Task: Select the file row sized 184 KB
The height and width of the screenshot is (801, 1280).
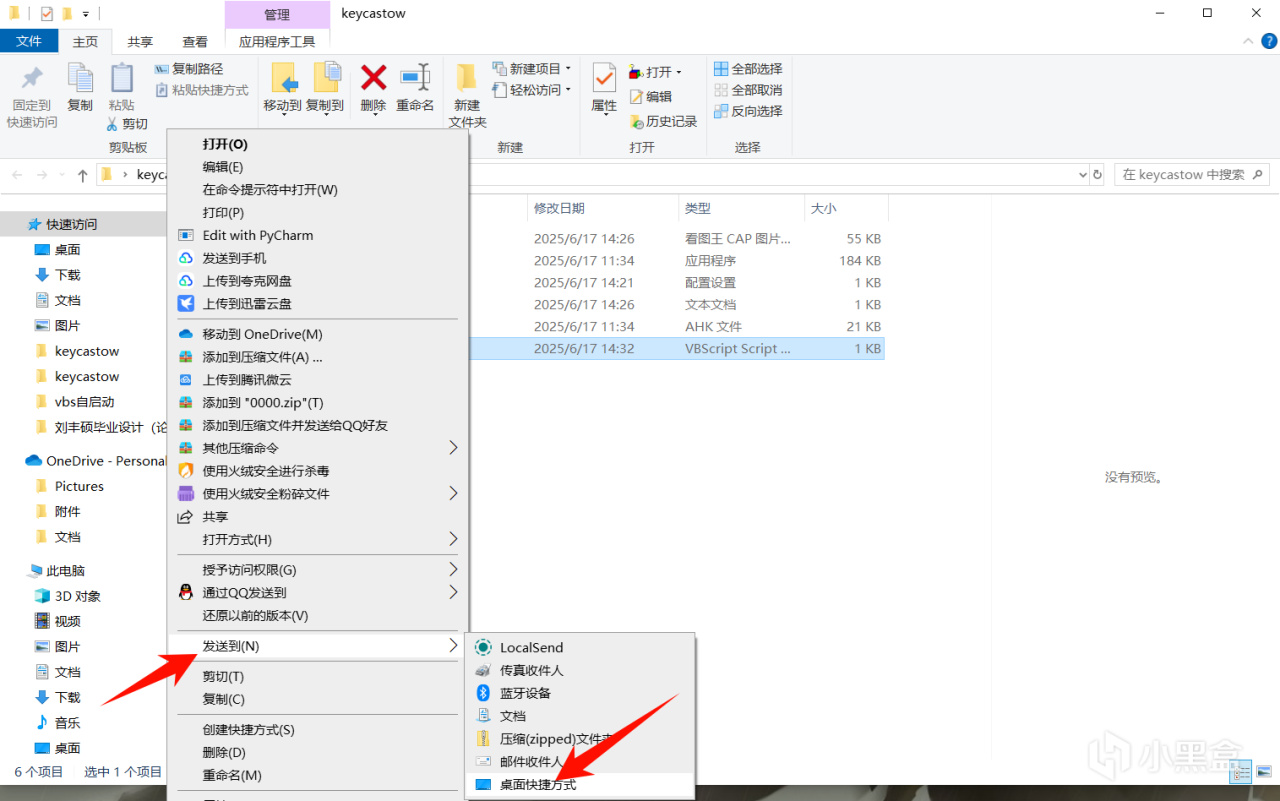Action: pyautogui.click(x=676, y=261)
